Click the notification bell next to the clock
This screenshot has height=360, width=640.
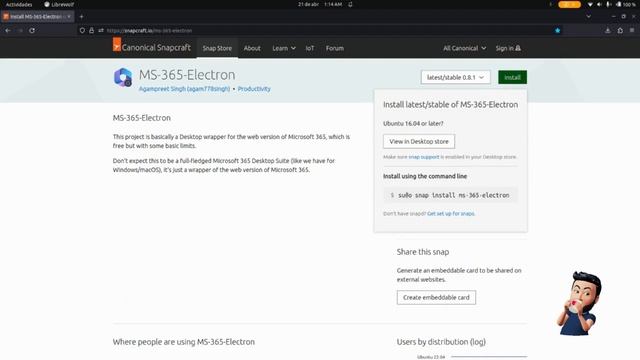(350, 4)
